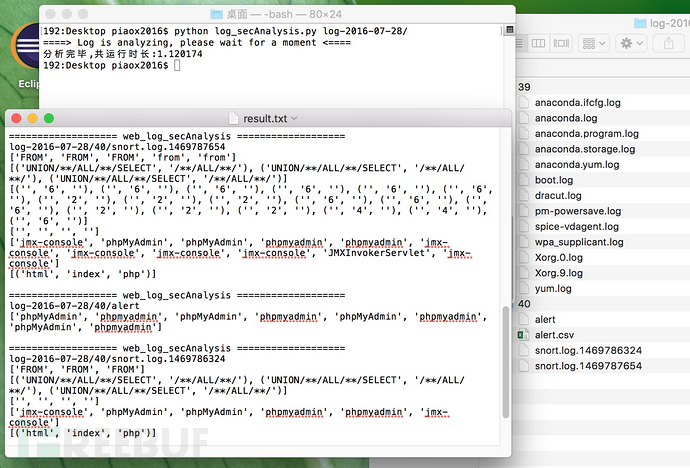Select pm-powersave.log file
Viewport: 690px width, 468px height.
click(x=578, y=211)
